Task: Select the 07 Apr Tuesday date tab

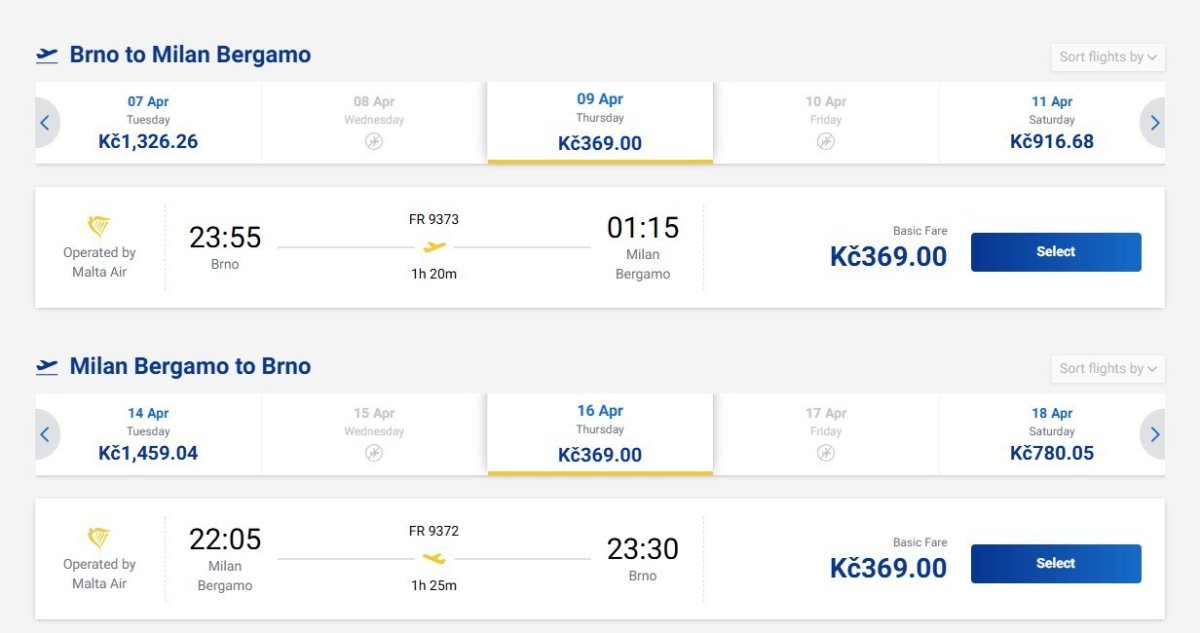Action: tap(148, 122)
